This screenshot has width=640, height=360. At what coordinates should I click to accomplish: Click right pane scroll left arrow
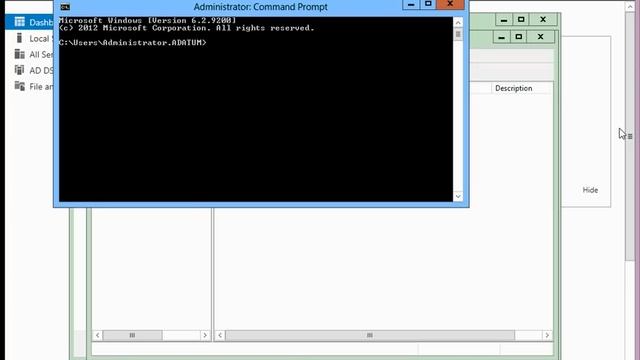[x=220, y=335]
